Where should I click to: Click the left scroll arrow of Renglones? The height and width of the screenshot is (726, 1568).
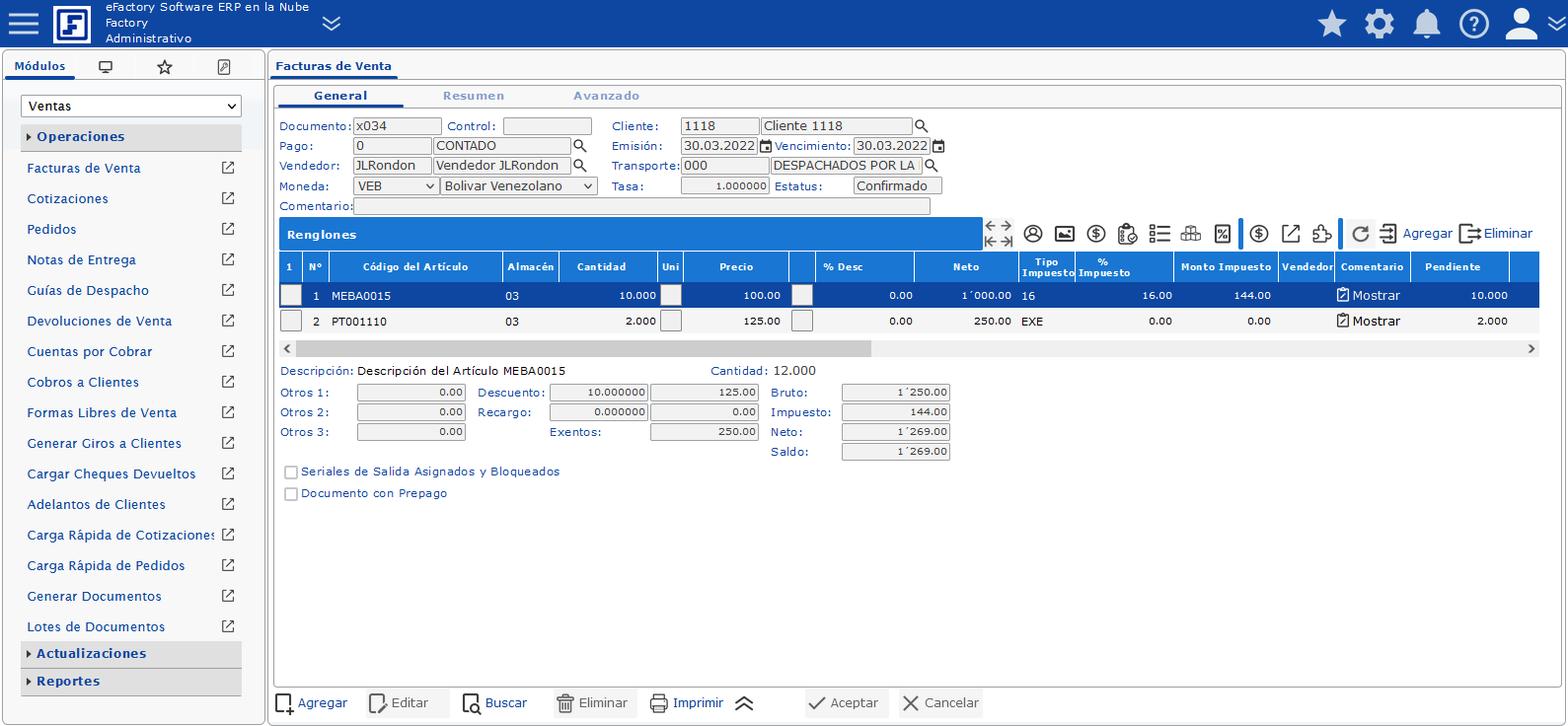(287, 348)
